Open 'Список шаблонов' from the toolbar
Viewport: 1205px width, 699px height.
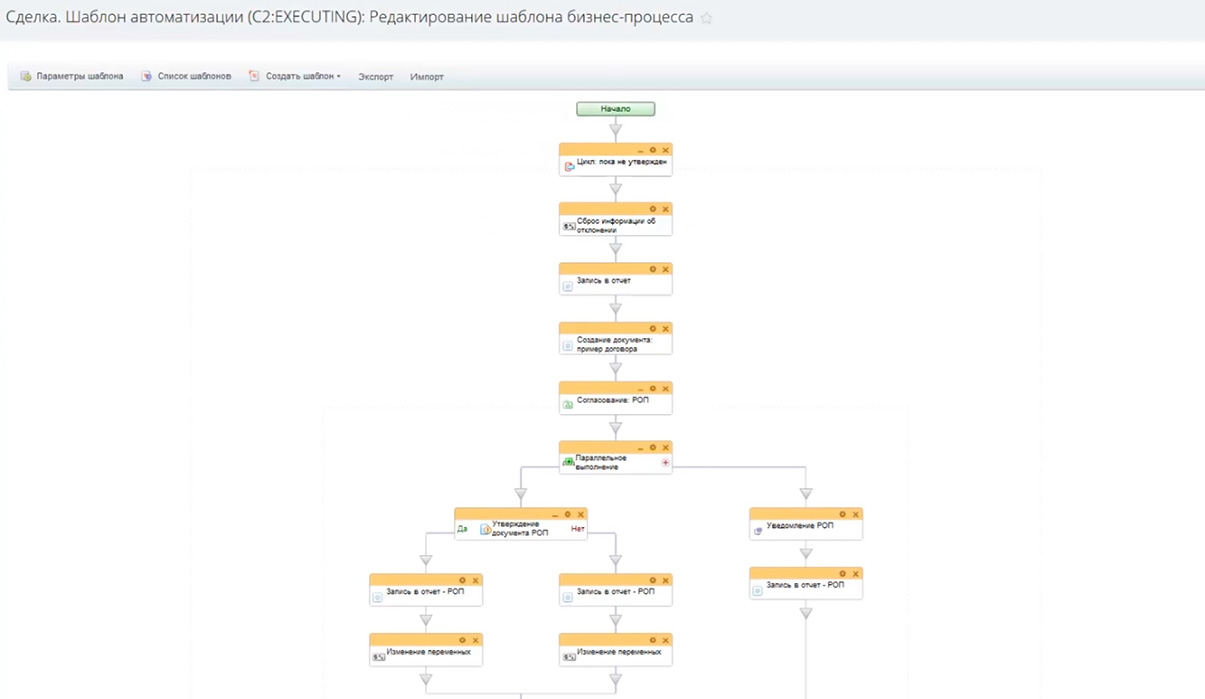pos(187,77)
